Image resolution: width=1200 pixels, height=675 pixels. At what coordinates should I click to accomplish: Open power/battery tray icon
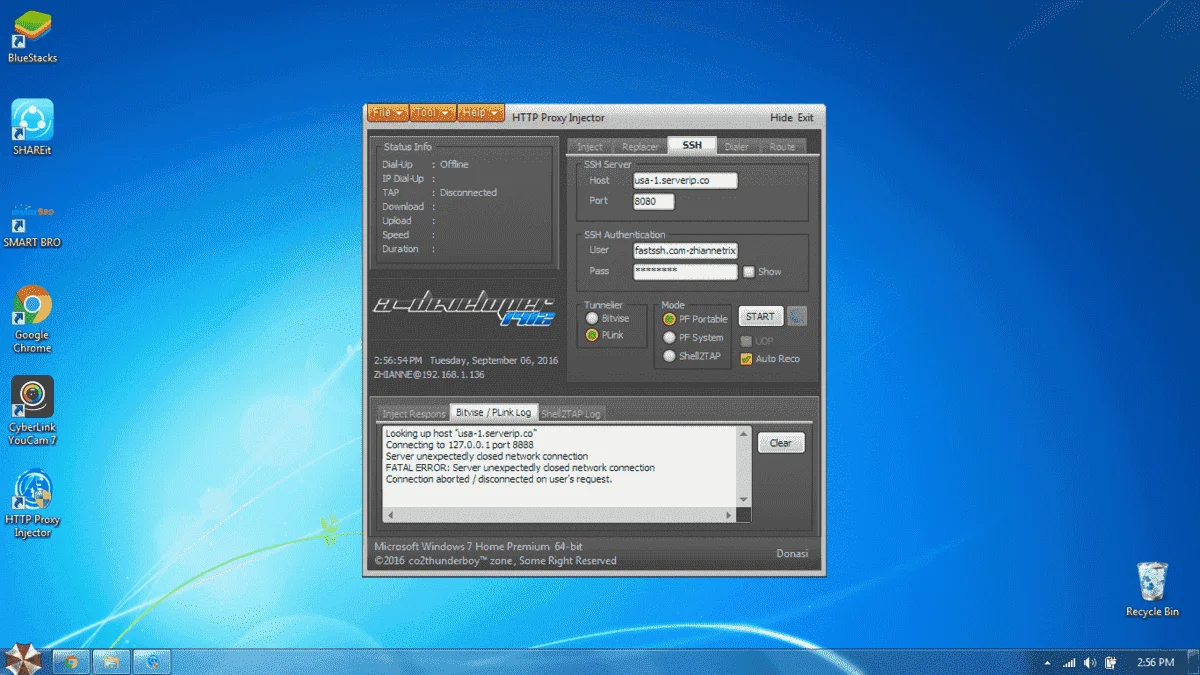(1110, 662)
